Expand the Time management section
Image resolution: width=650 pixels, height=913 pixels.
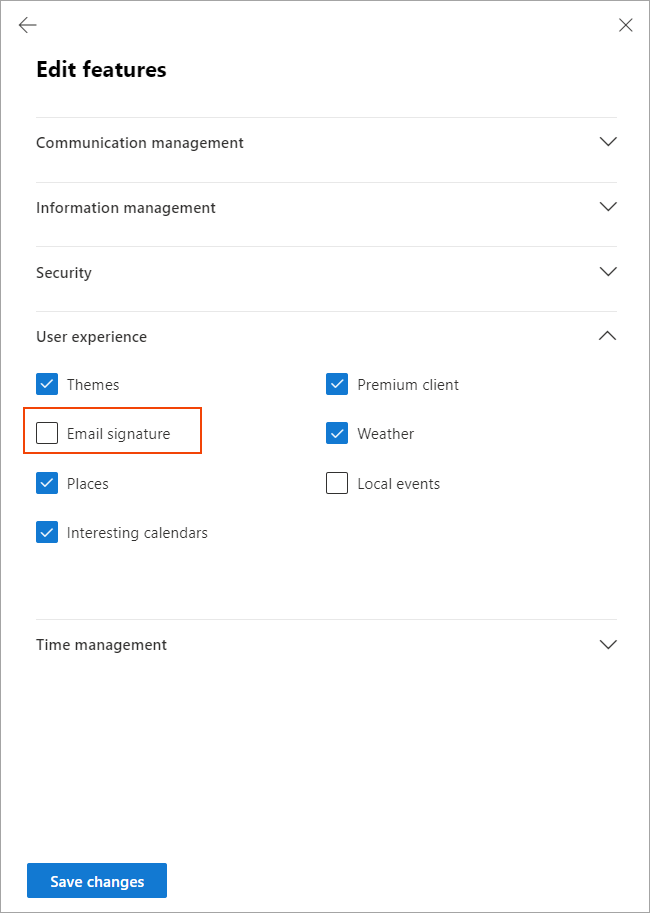(101, 644)
